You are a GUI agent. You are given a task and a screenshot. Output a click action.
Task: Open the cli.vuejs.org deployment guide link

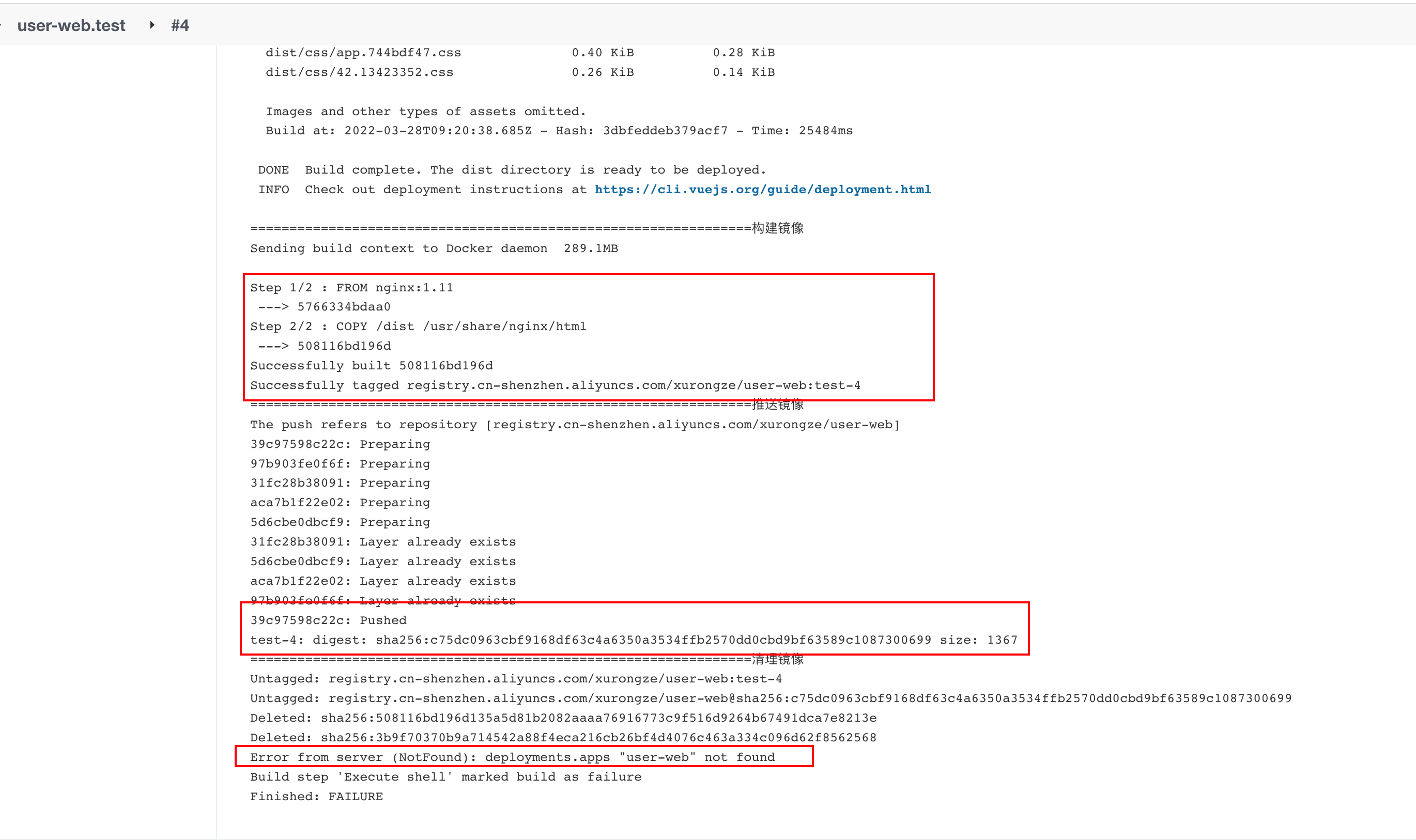[763, 190]
